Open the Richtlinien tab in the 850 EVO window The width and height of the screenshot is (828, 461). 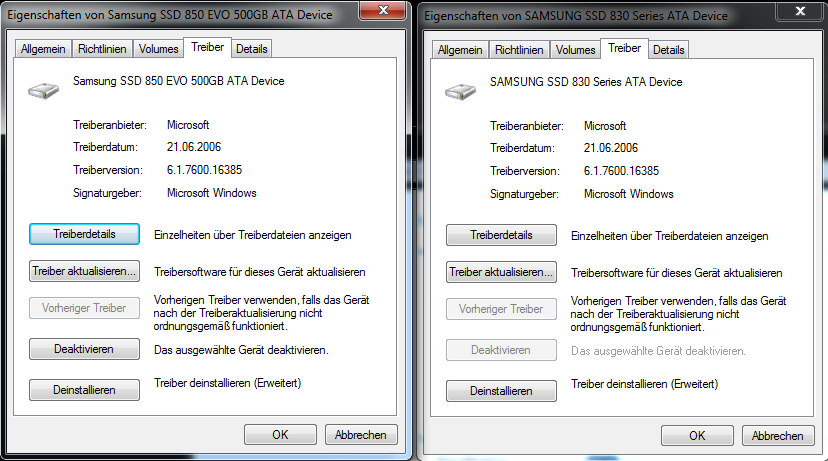point(102,49)
